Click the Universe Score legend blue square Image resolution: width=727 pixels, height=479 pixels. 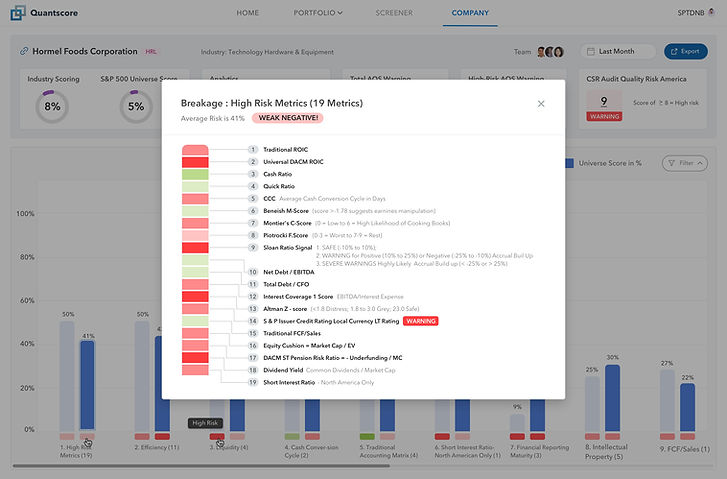tap(570, 163)
